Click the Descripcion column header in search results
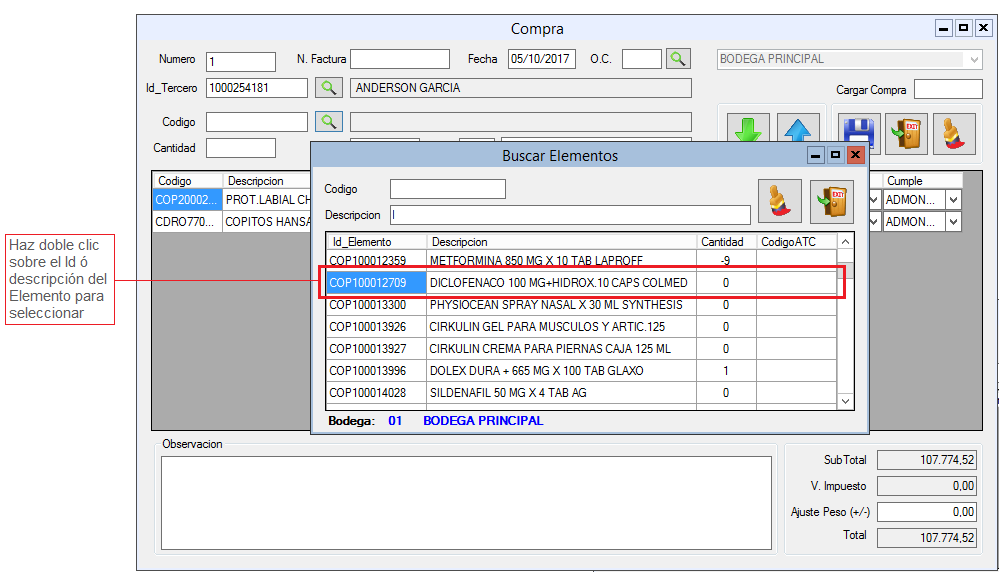1005x580 pixels. (x=560, y=242)
